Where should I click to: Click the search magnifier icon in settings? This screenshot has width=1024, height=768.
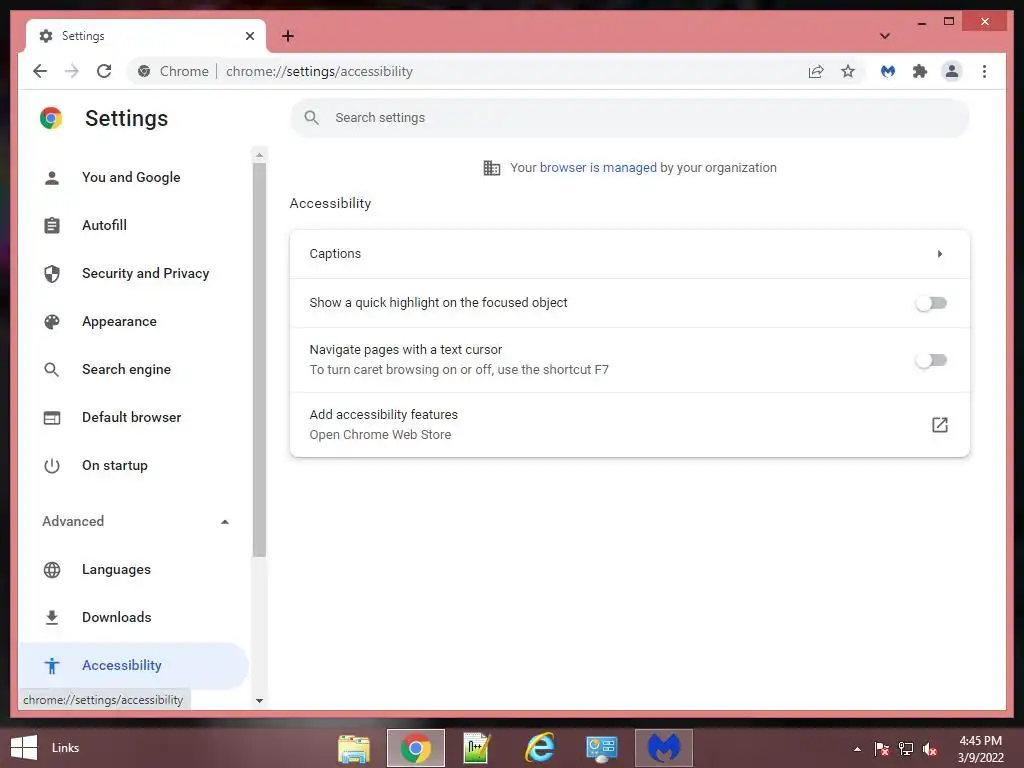pyautogui.click(x=312, y=118)
